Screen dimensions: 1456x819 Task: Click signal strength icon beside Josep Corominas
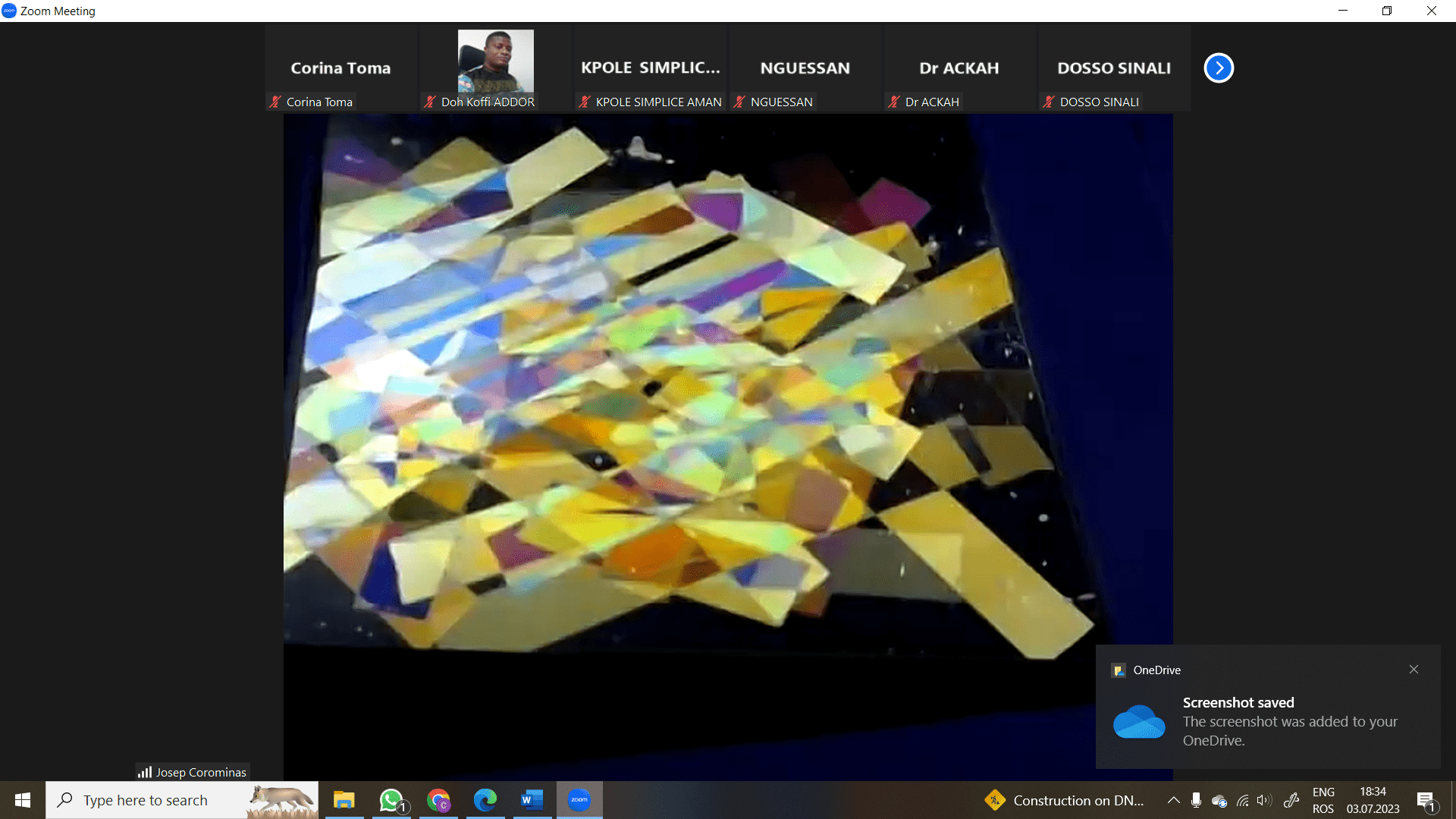pos(145,772)
